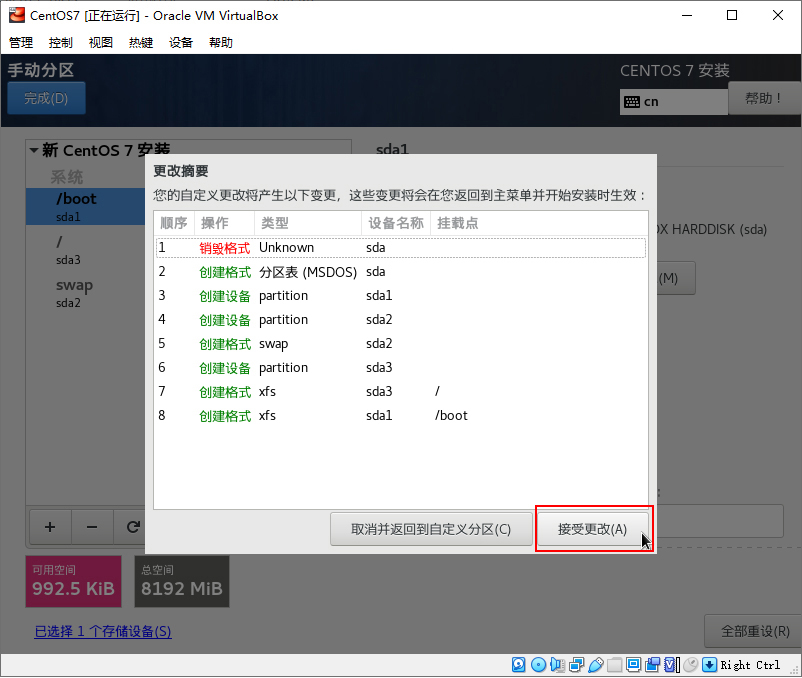Click the 接受更改(A) button
802x678 pixels.
[594, 529]
